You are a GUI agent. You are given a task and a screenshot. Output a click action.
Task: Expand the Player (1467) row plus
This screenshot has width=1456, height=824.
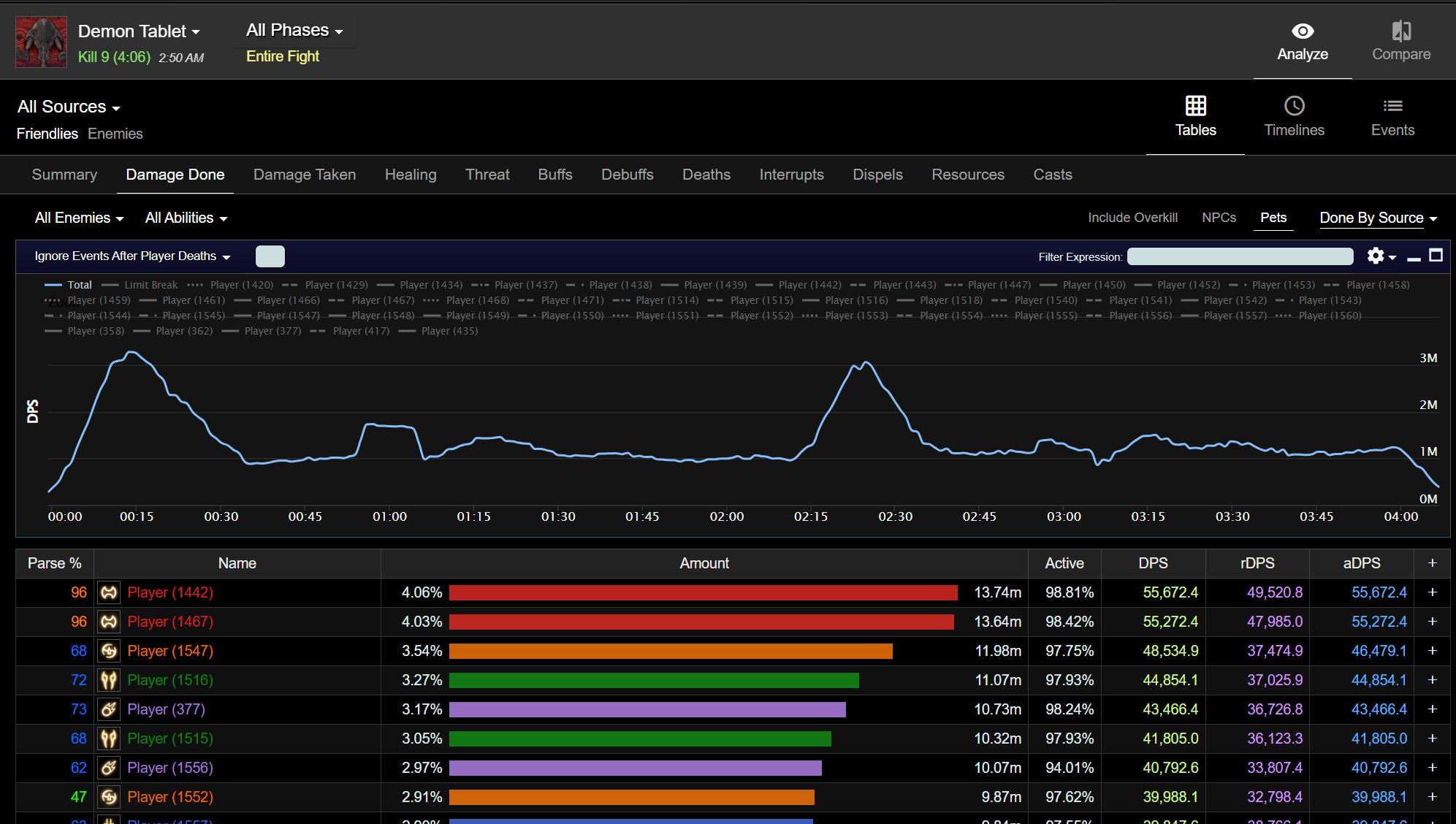pyautogui.click(x=1432, y=622)
